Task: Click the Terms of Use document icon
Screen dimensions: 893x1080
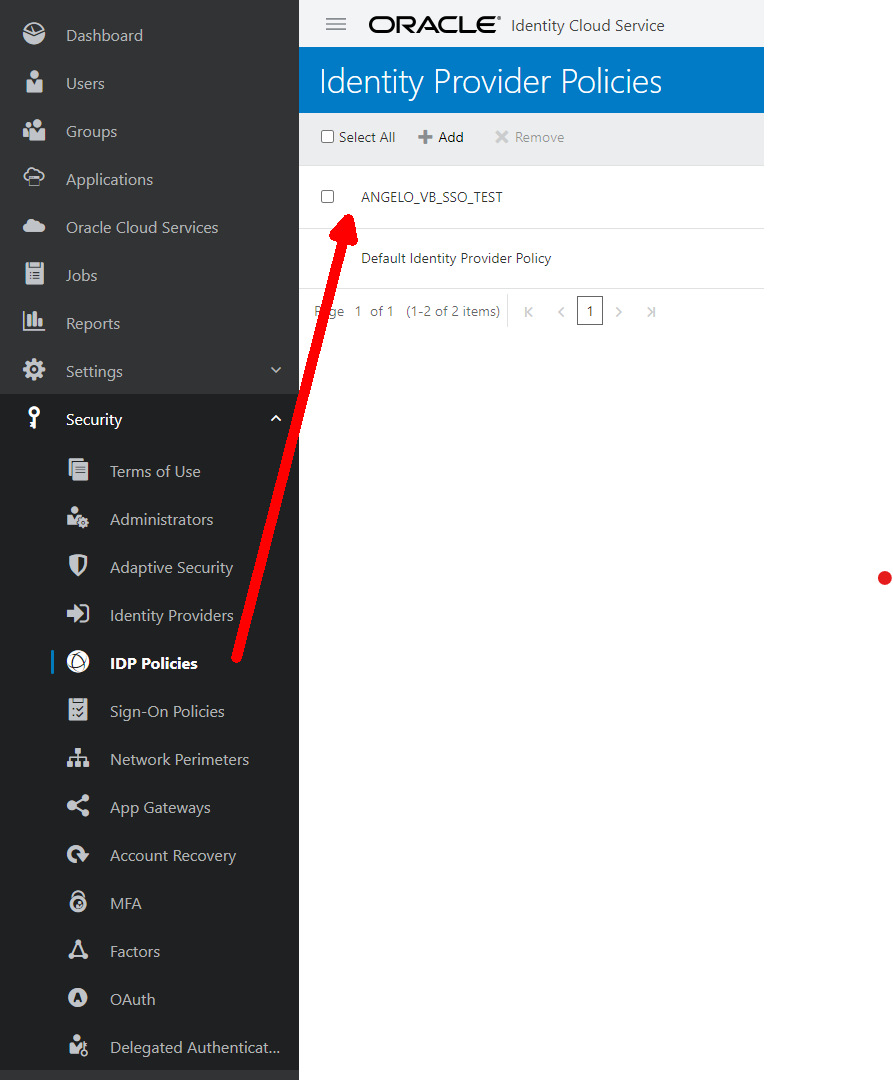Action: (78, 471)
